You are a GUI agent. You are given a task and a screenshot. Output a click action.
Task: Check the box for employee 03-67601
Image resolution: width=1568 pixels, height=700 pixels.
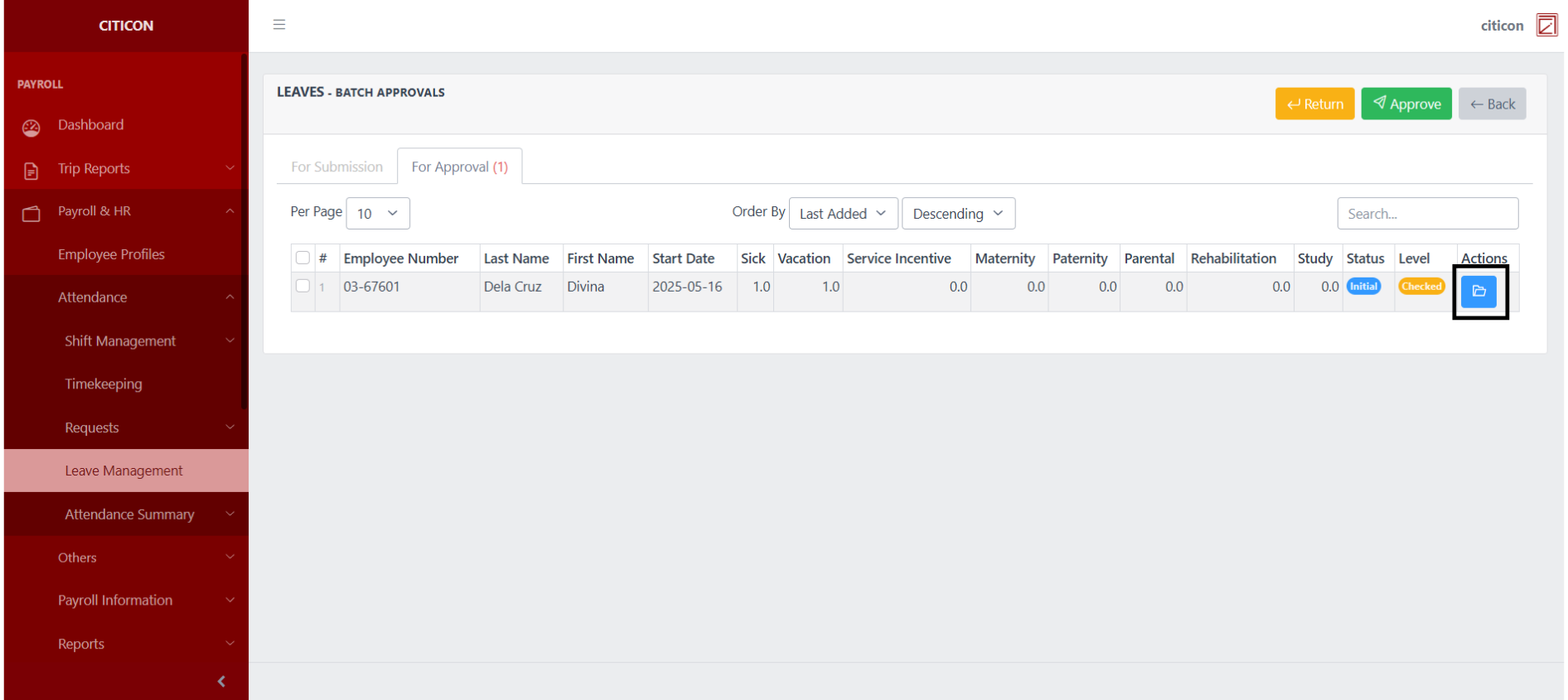(x=302, y=286)
